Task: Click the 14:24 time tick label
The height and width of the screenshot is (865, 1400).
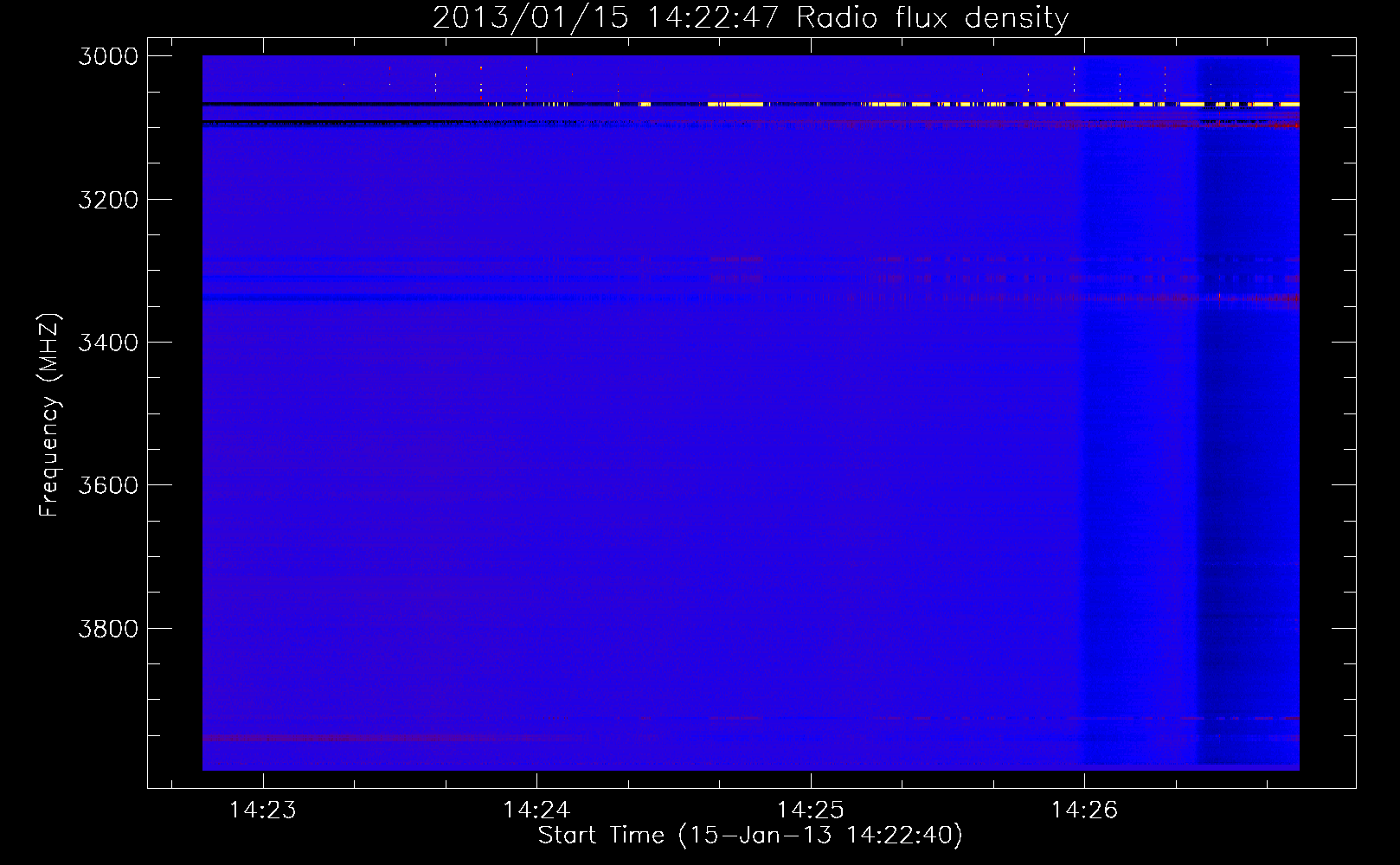Action: (536, 811)
